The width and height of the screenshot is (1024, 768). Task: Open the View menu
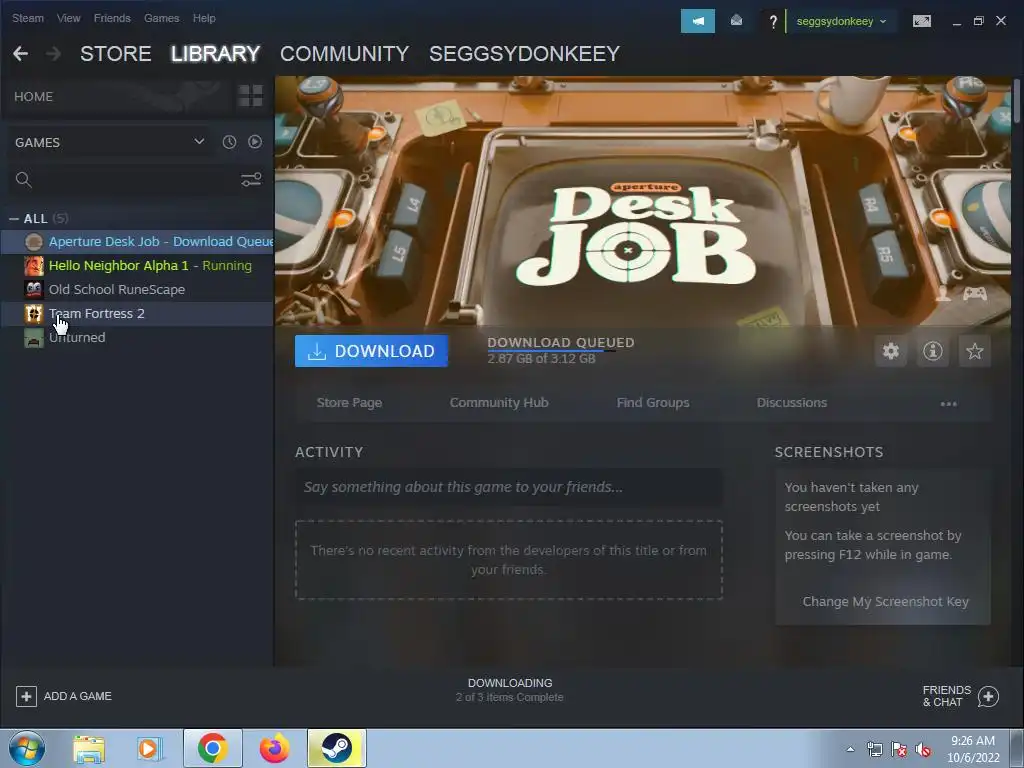69,18
